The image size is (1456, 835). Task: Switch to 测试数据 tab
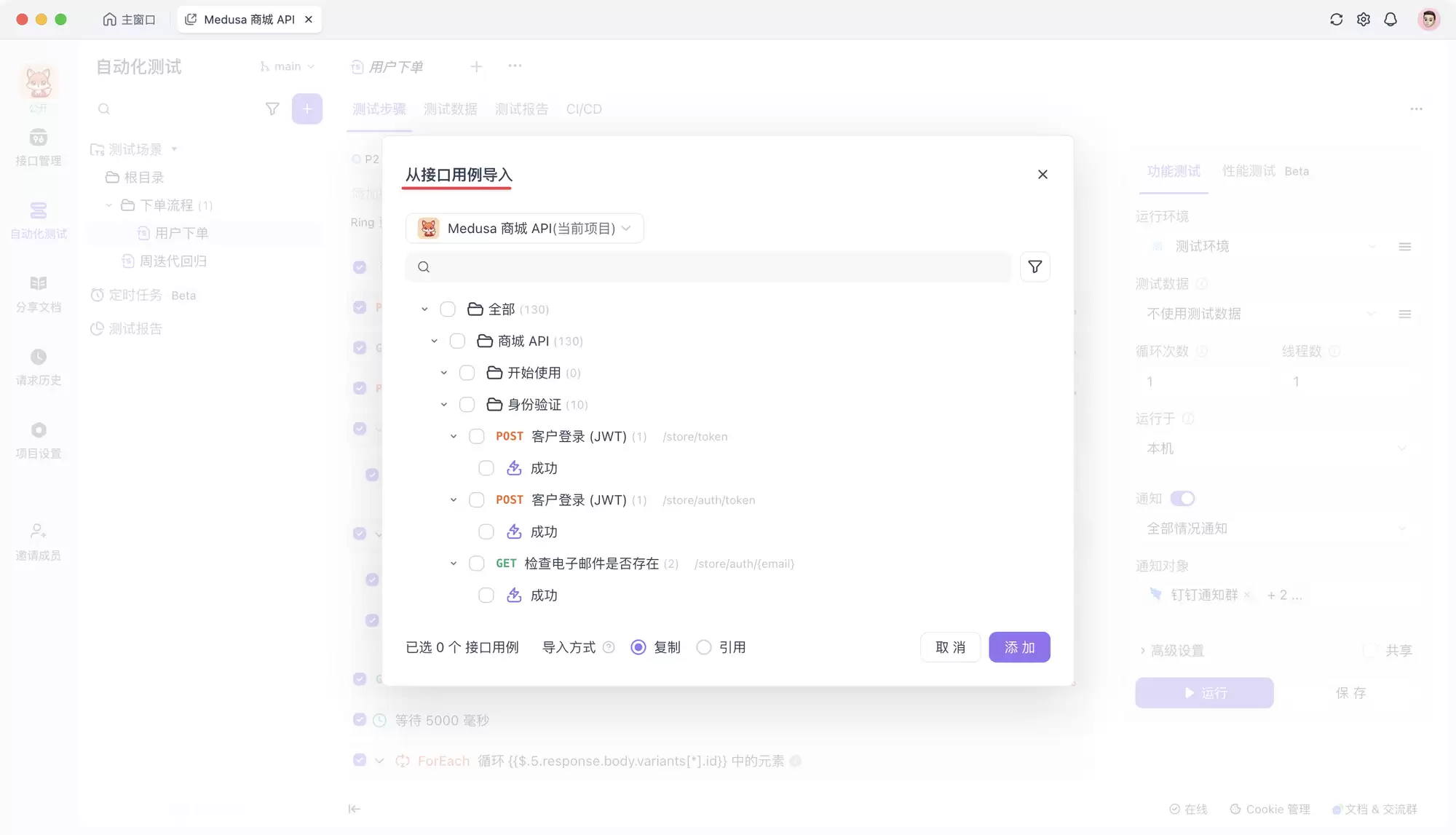click(x=451, y=109)
